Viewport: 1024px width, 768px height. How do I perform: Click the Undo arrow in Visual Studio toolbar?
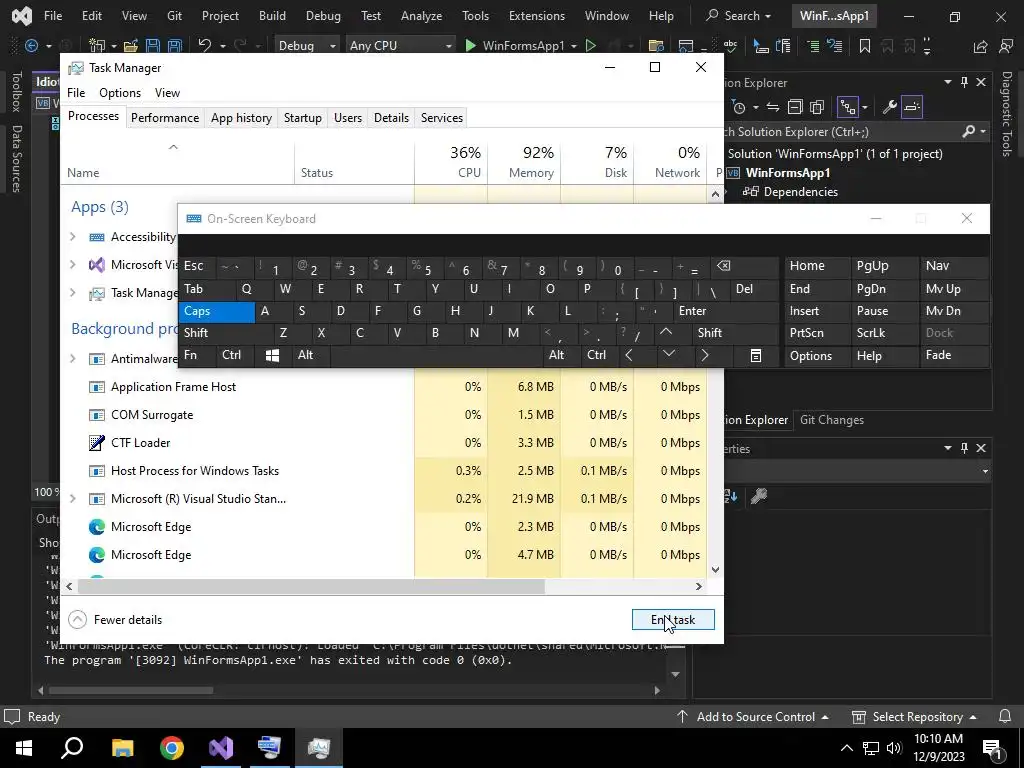pyautogui.click(x=205, y=45)
